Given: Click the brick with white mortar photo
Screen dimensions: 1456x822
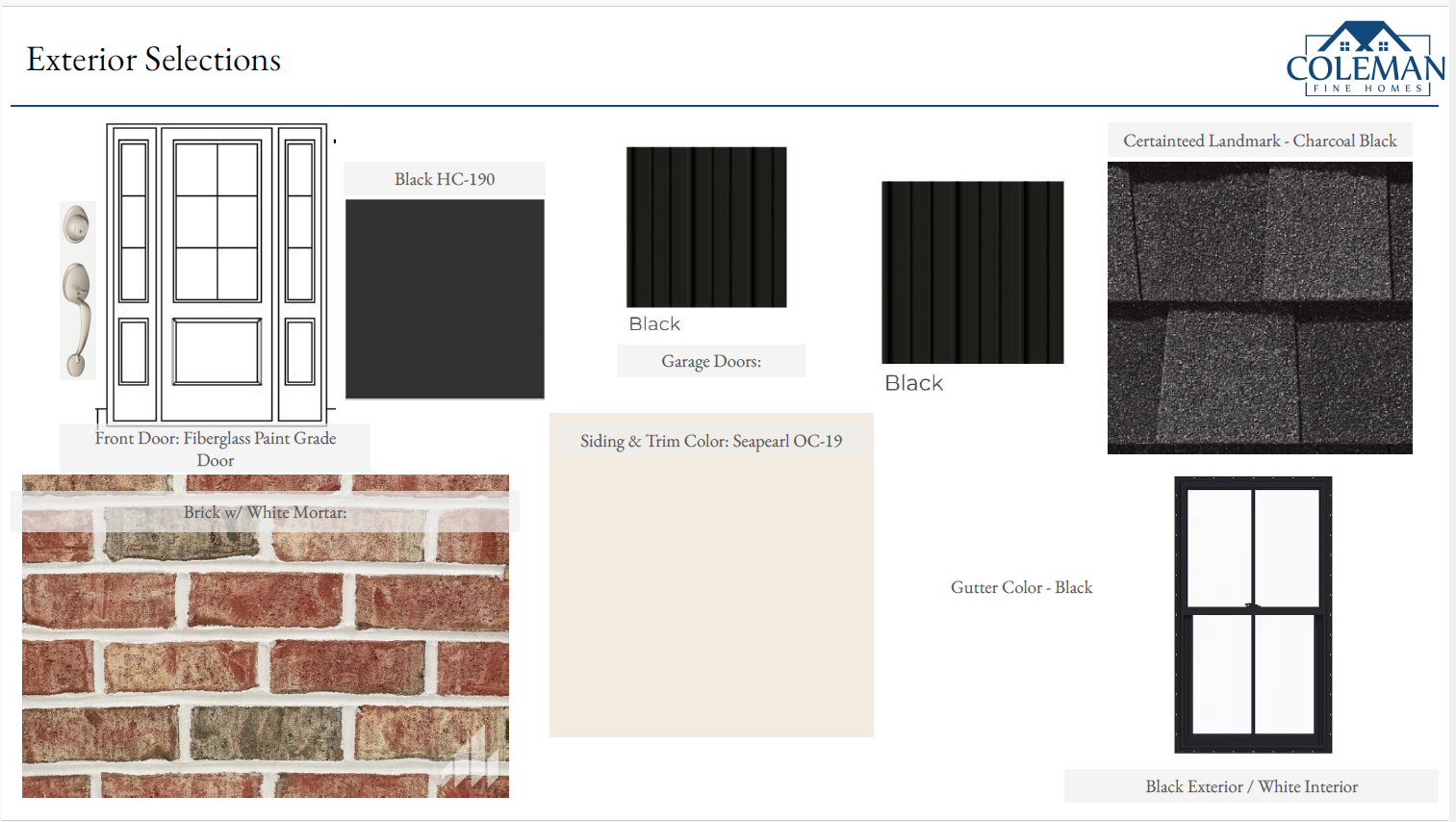Looking at the screenshot, I should click(266, 664).
